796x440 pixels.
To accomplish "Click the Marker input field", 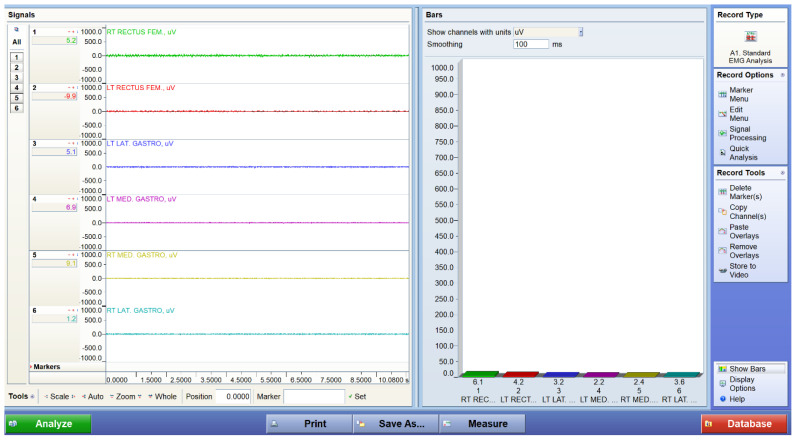I will pyautogui.click(x=314, y=396).
